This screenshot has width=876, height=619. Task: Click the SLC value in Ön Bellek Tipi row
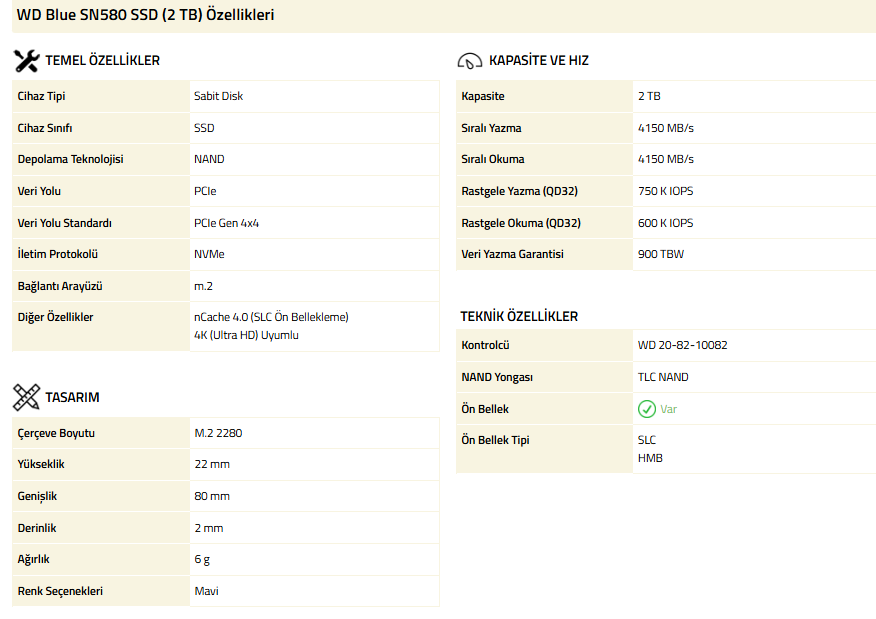tap(647, 440)
